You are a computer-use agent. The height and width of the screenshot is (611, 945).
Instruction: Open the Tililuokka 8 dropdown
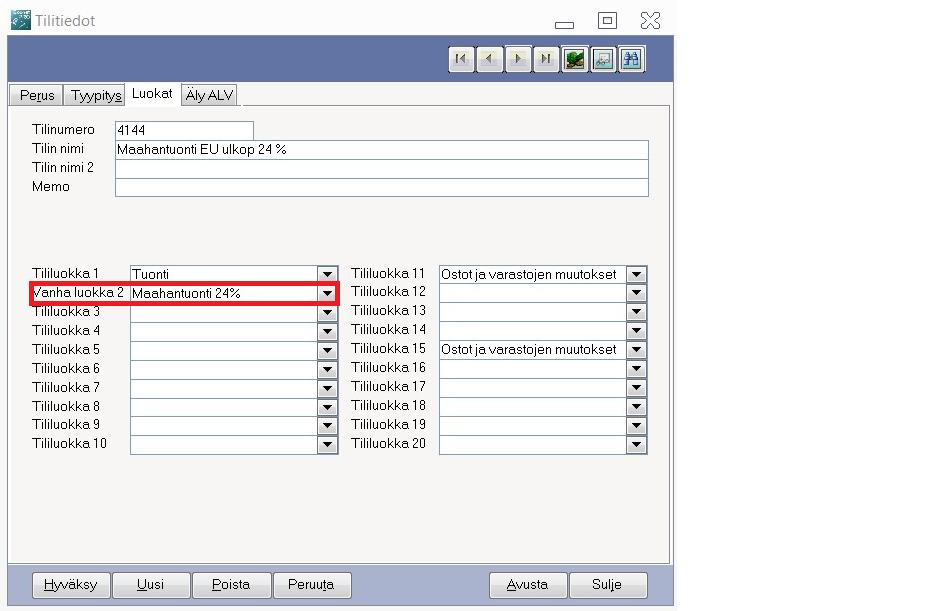tap(327, 407)
